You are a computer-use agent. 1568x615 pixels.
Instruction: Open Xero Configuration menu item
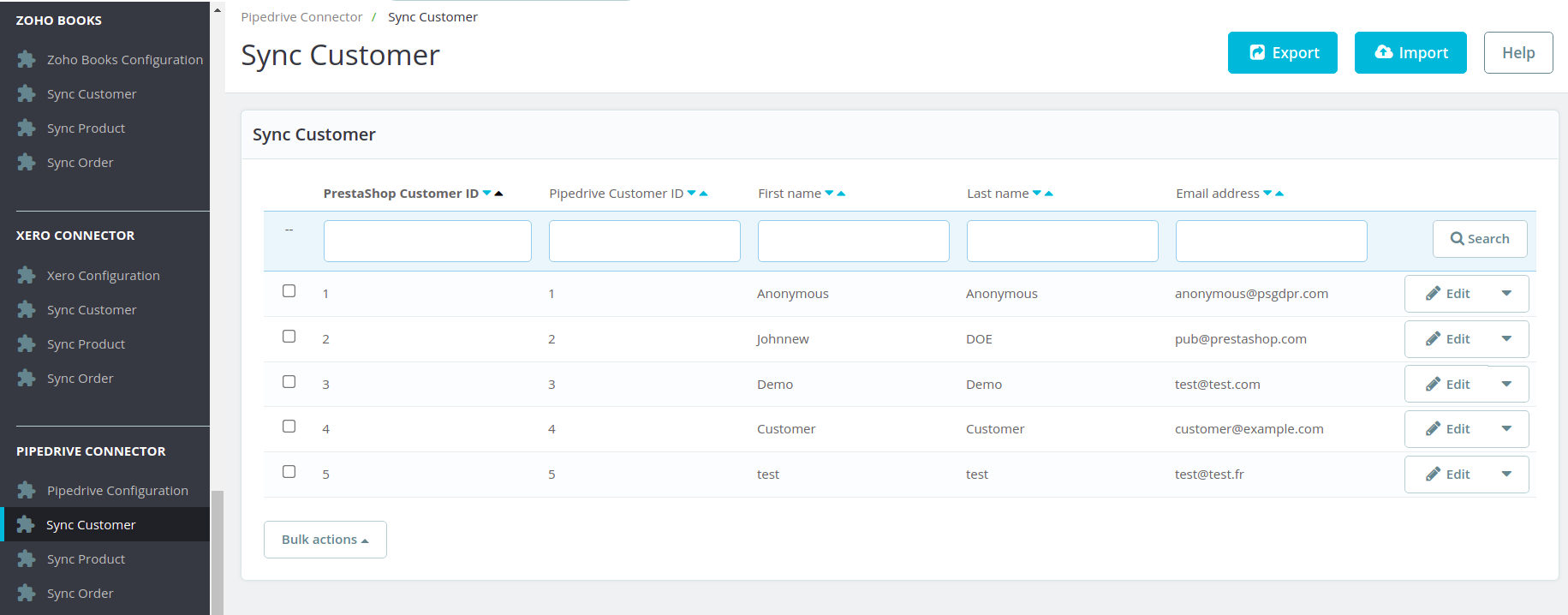104,275
